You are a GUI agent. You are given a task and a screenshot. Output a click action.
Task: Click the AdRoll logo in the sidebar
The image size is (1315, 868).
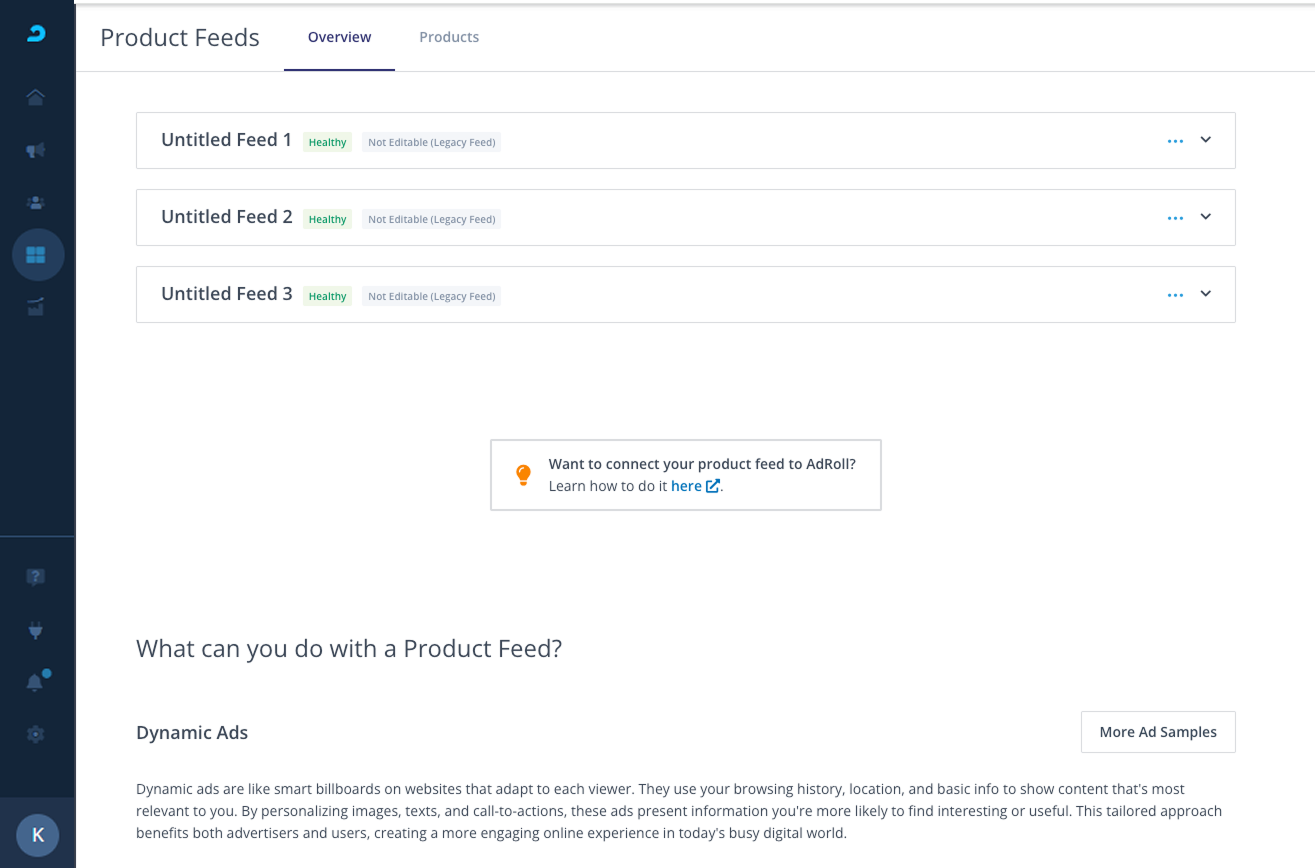36,34
